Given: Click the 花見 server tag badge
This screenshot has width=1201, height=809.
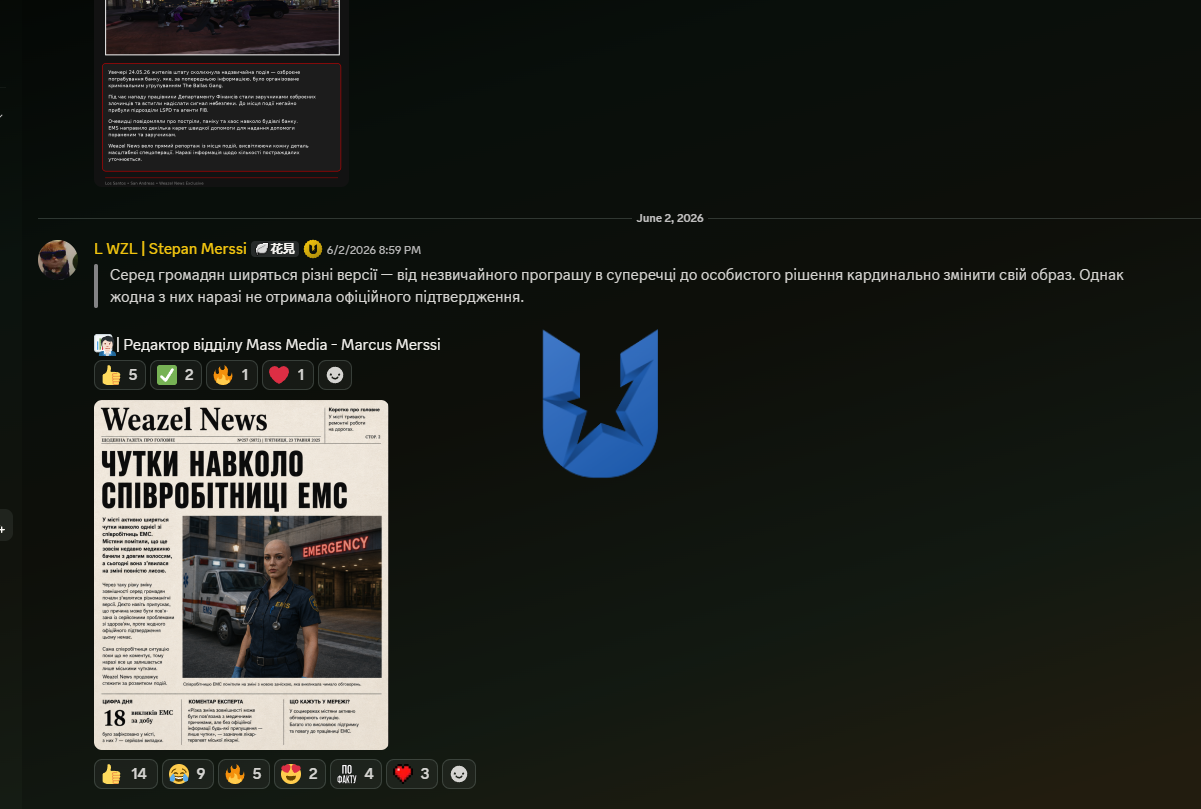Looking at the screenshot, I should click(275, 249).
